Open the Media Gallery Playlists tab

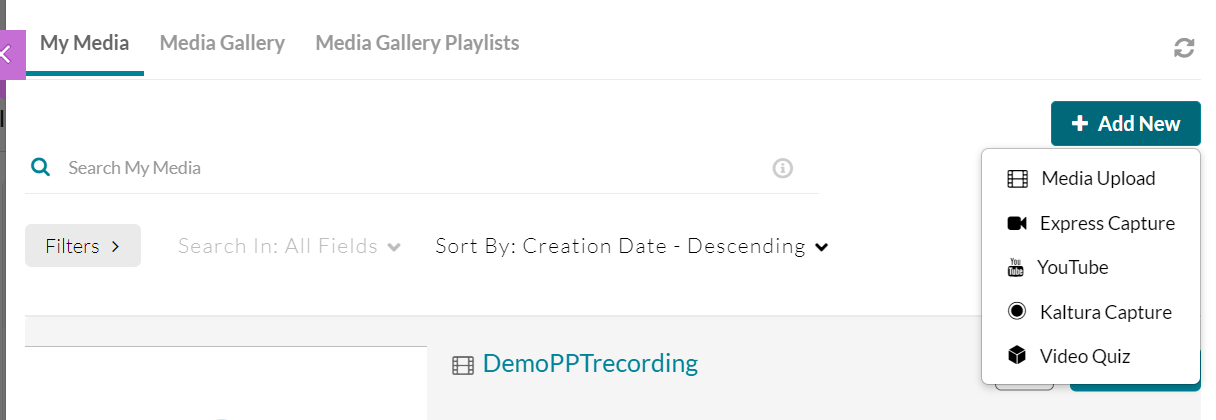tap(417, 43)
